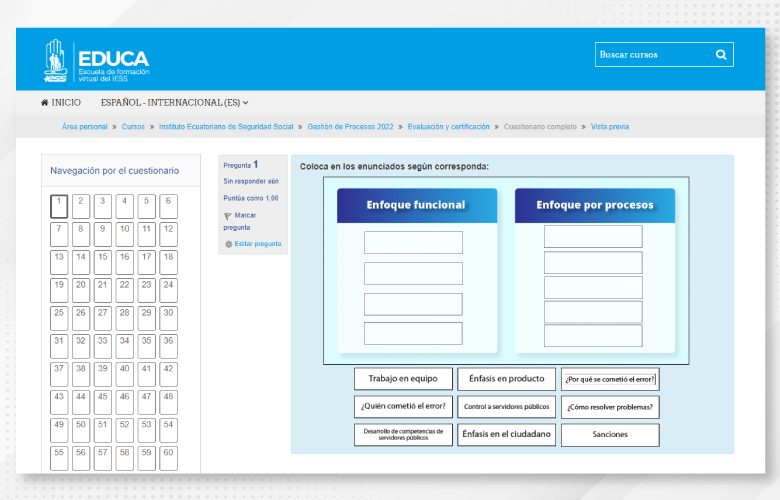Open Área personal breadcrumb link
The image size is (780, 500).
coord(85,127)
